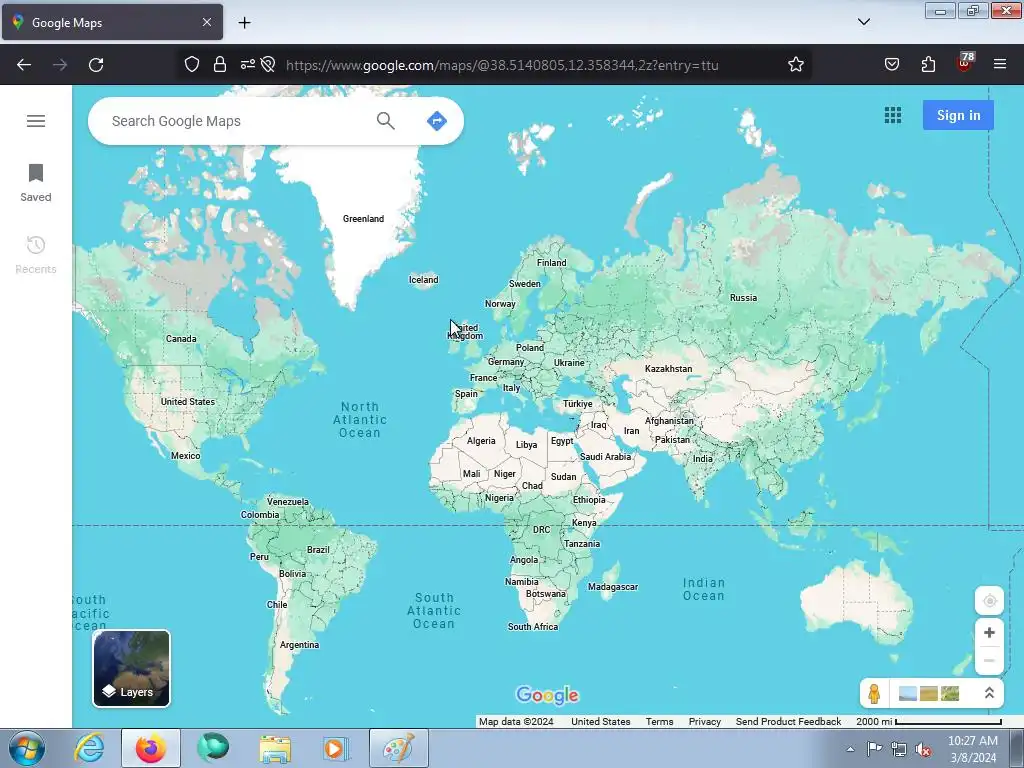Expand the imagery strip chevron
Viewport: 1024px width, 768px height.
click(989, 693)
